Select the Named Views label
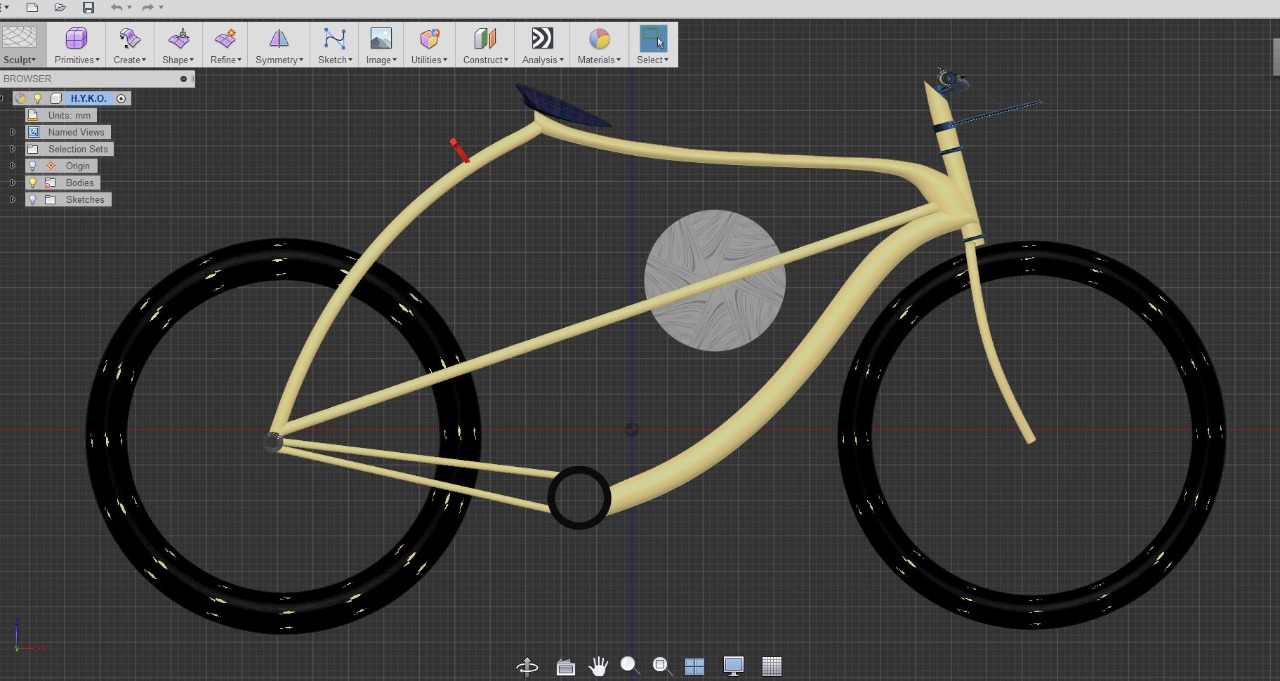Viewport: 1280px width, 681px height. point(76,132)
